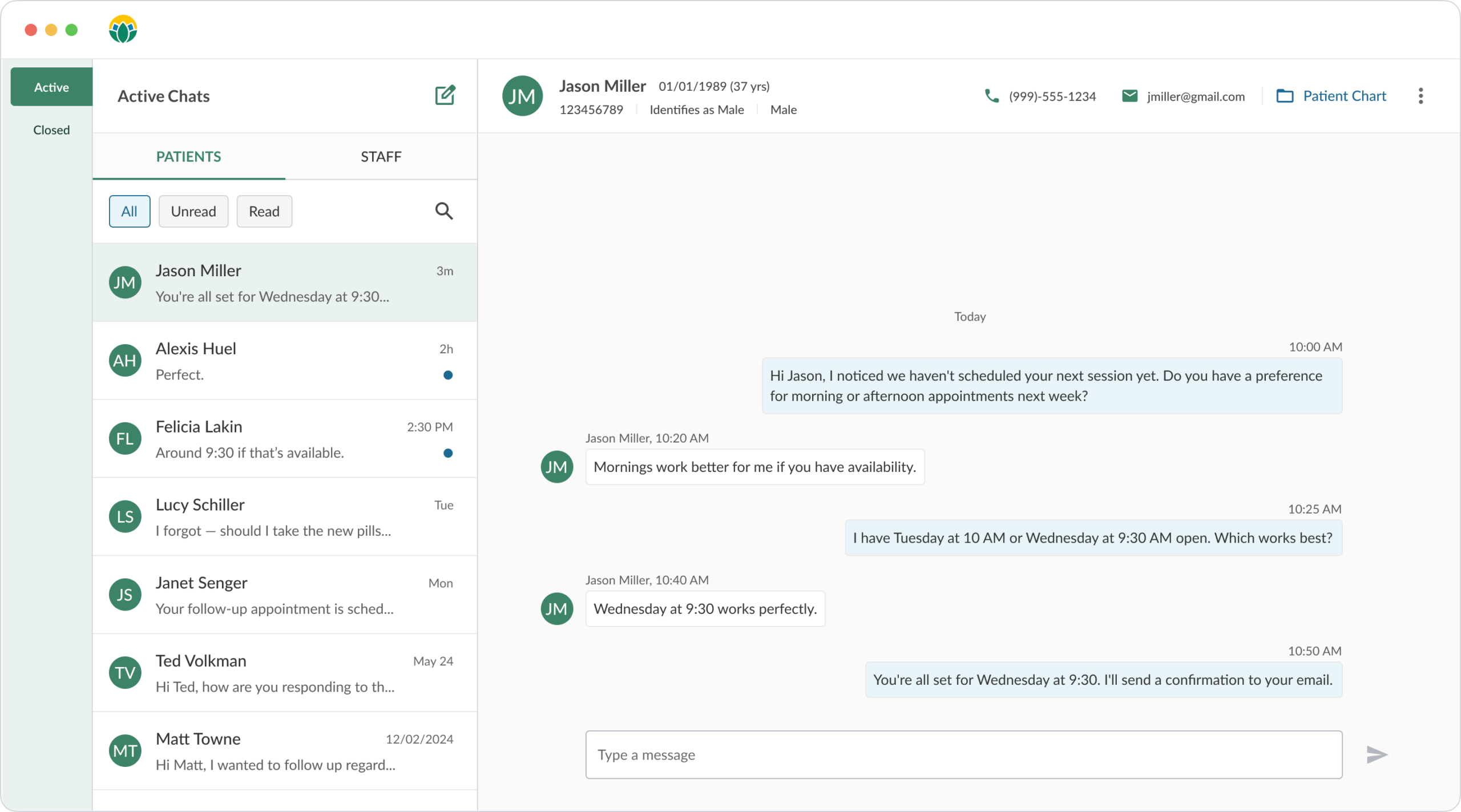Click the email envelope icon
Image resolution: width=1461 pixels, height=812 pixels.
click(x=1129, y=96)
